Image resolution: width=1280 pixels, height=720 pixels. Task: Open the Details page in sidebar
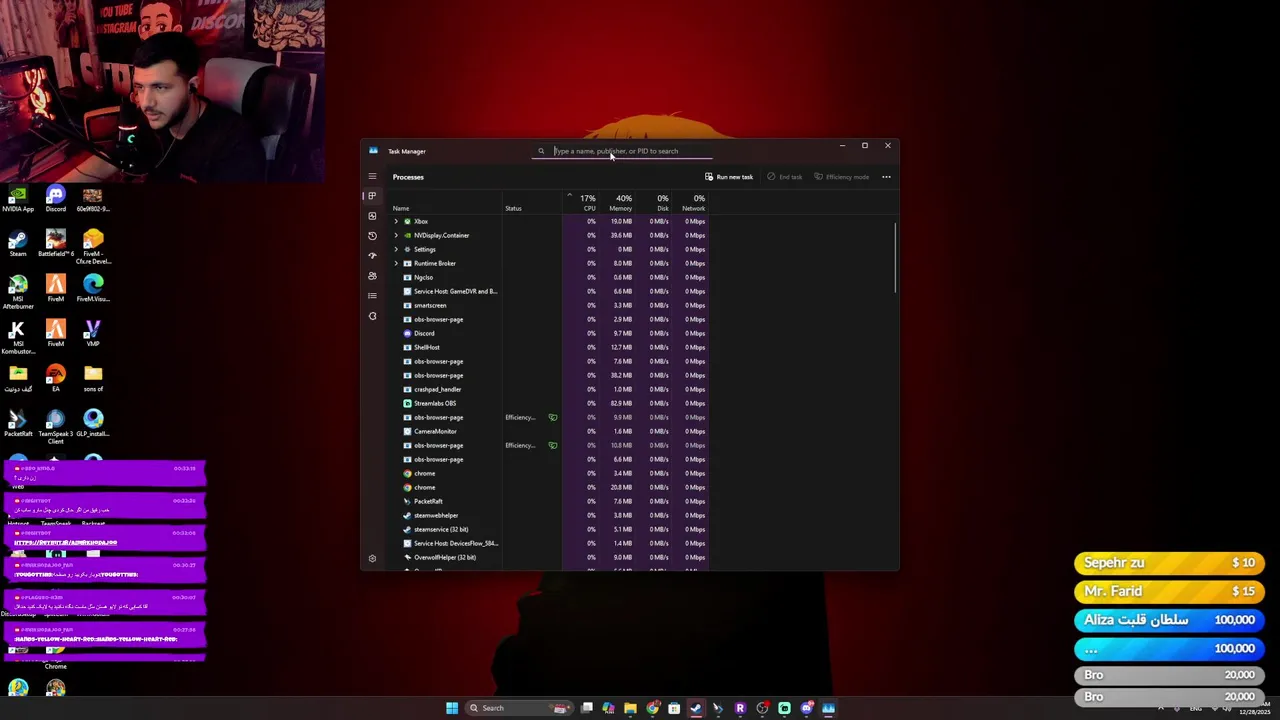(372, 296)
